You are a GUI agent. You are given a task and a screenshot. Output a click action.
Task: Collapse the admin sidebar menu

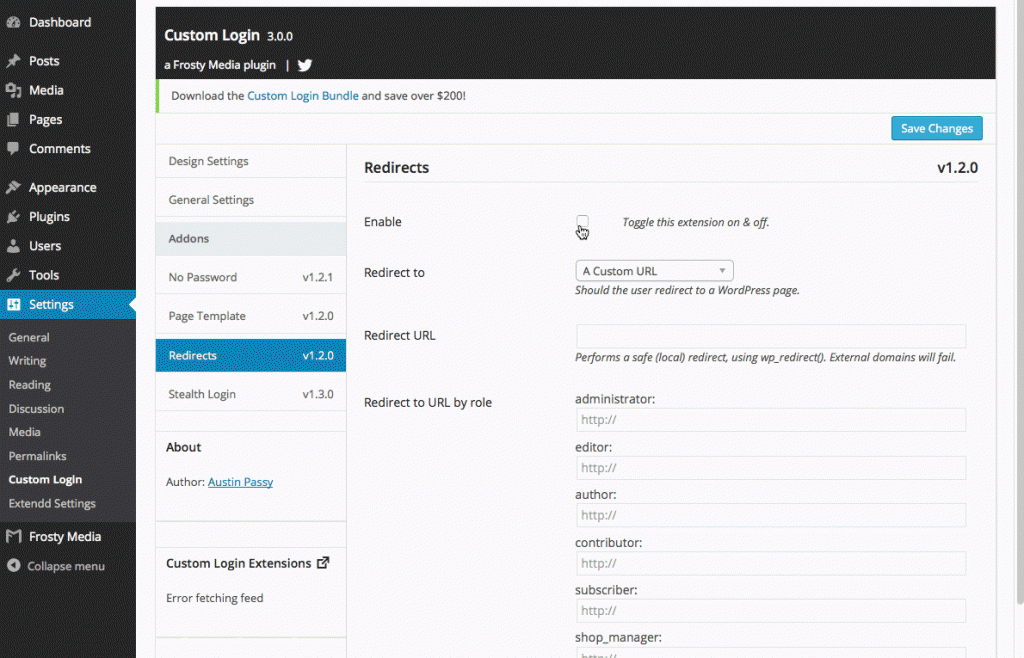55,566
